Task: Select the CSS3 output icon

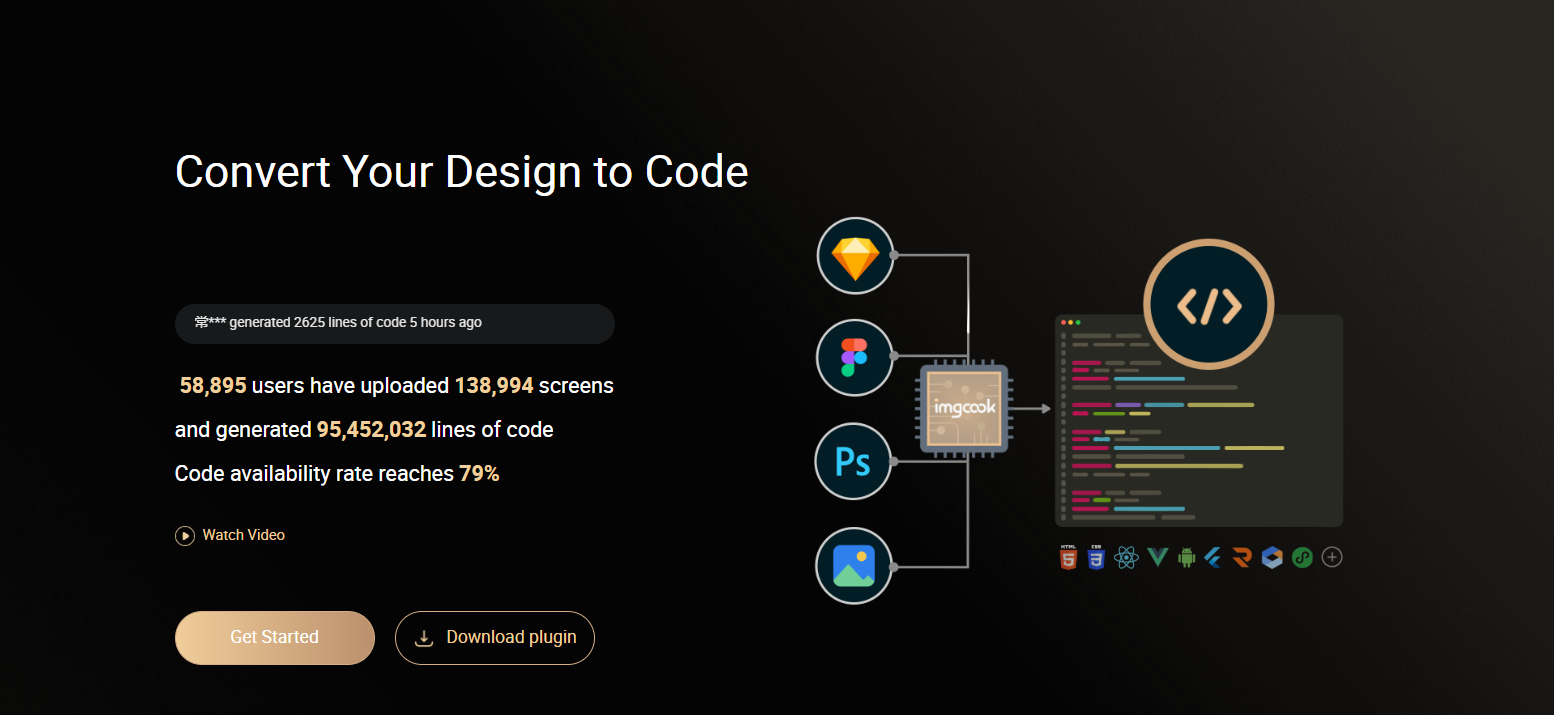Action: 1097,557
